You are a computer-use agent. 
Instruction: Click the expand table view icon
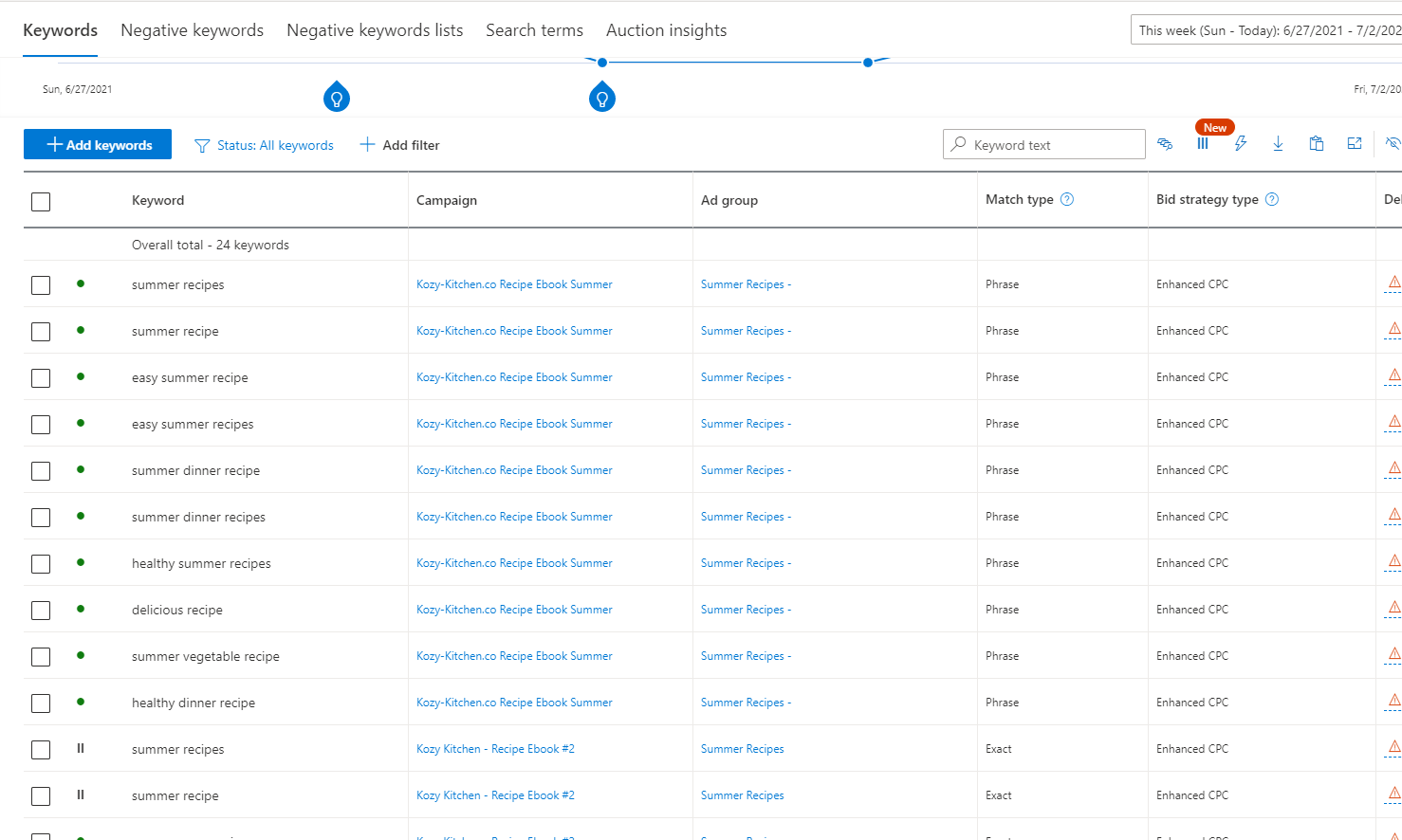click(1354, 144)
